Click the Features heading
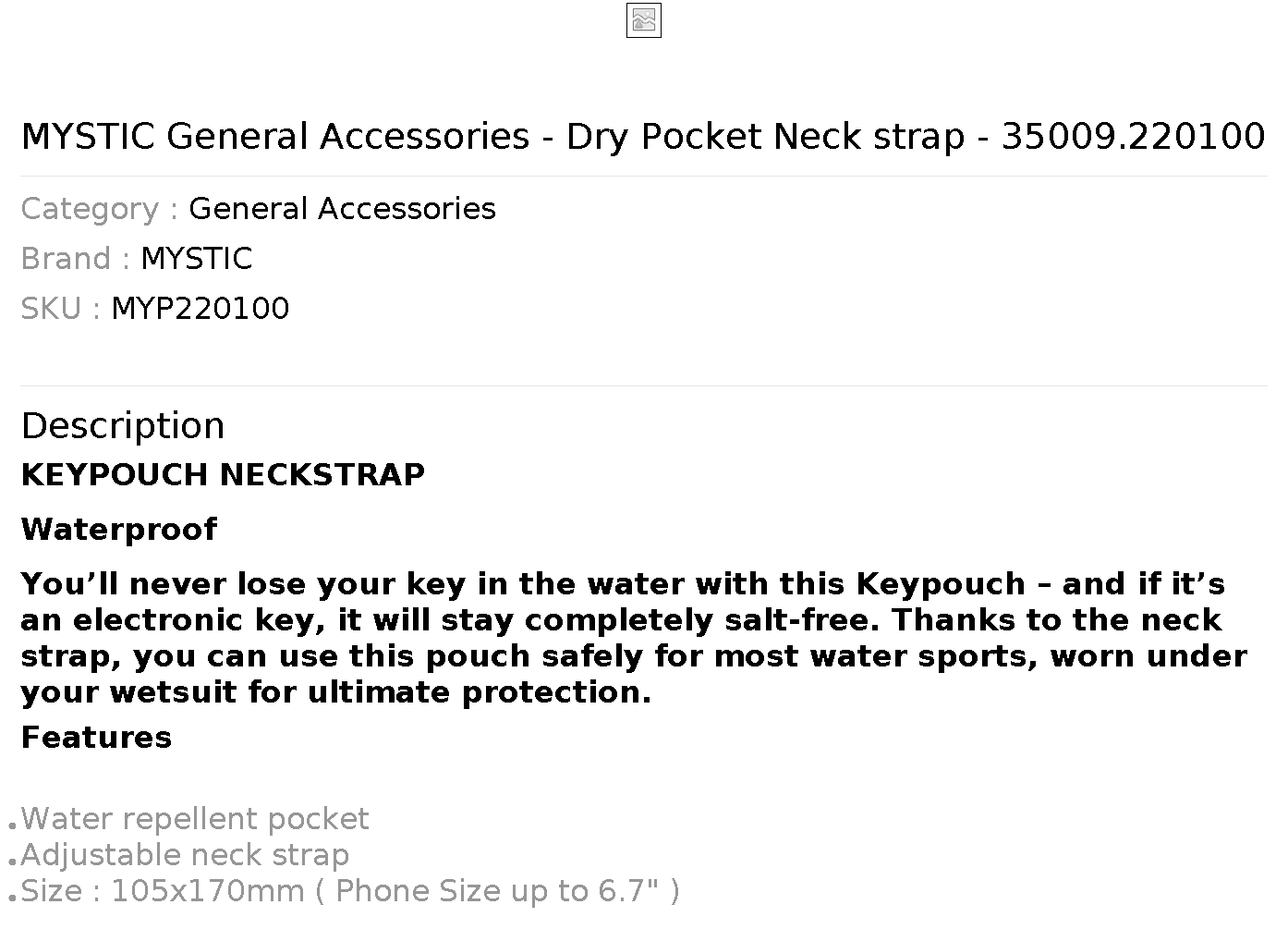Screen dimensions: 1288x929 pos(96,738)
